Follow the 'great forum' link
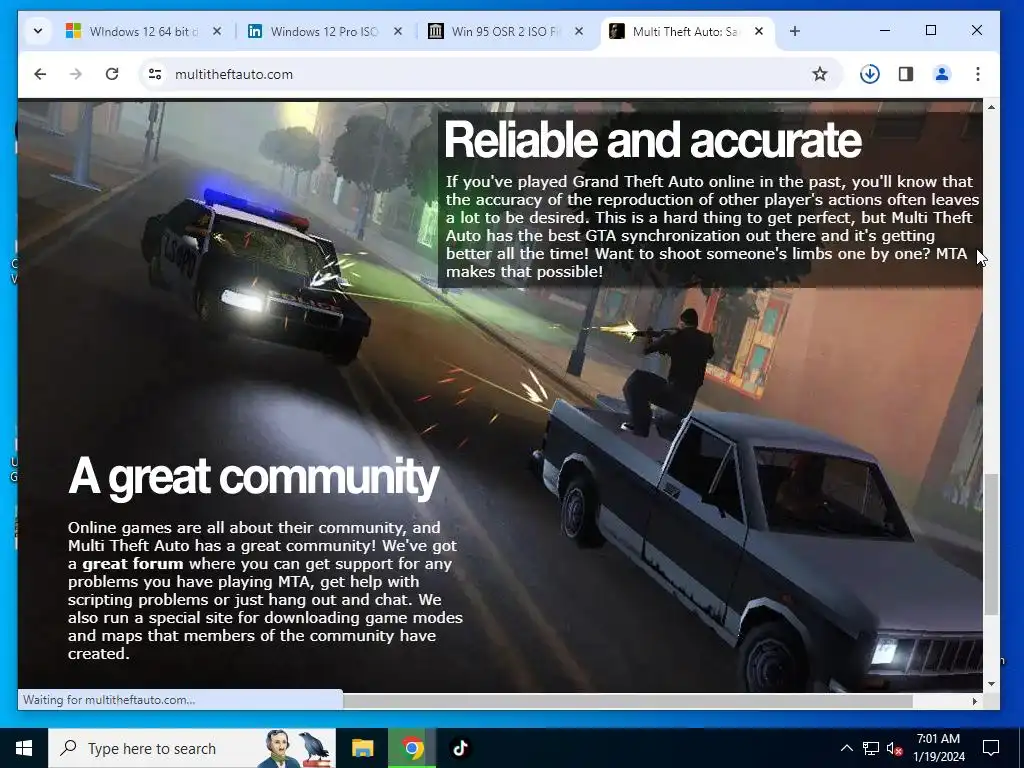Image resolution: width=1024 pixels, height=768 pixels. 133,564
